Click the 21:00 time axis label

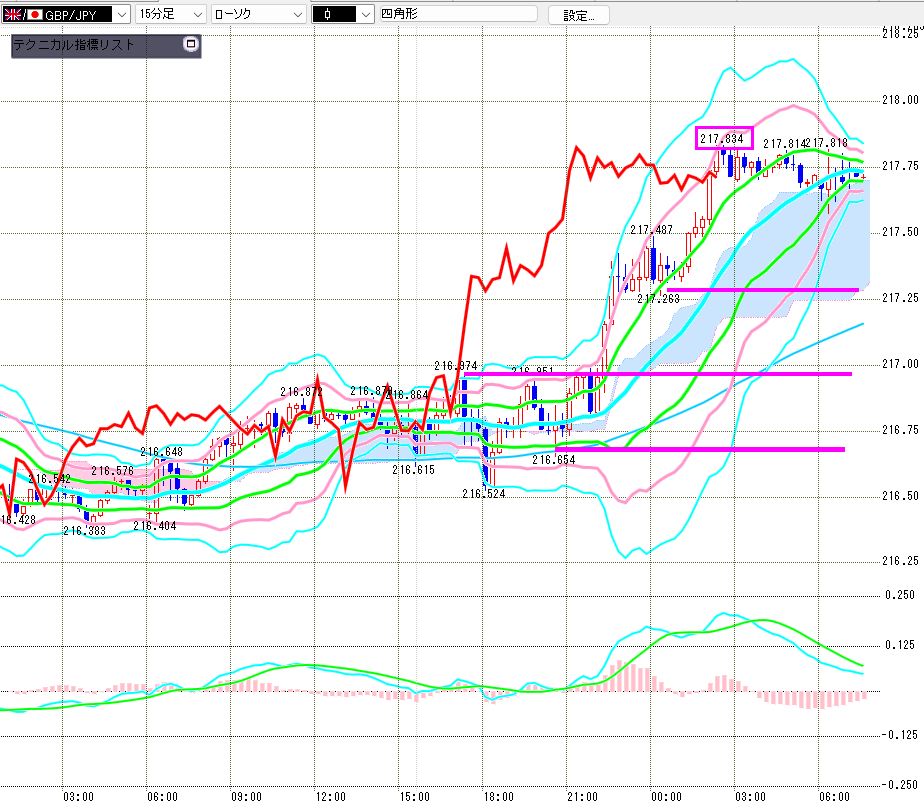coord(582,797)
